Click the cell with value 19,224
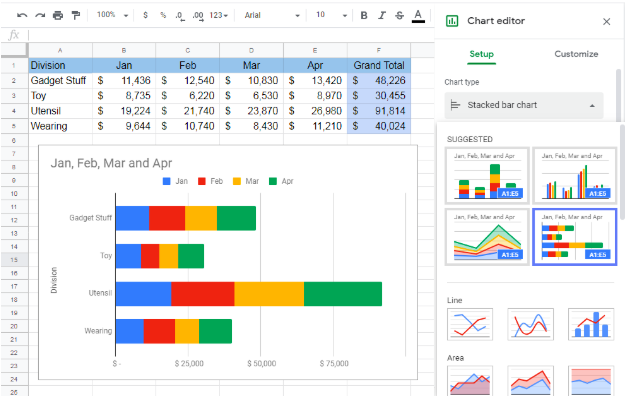Screen dimensions: 626x396 pos(124,111)
